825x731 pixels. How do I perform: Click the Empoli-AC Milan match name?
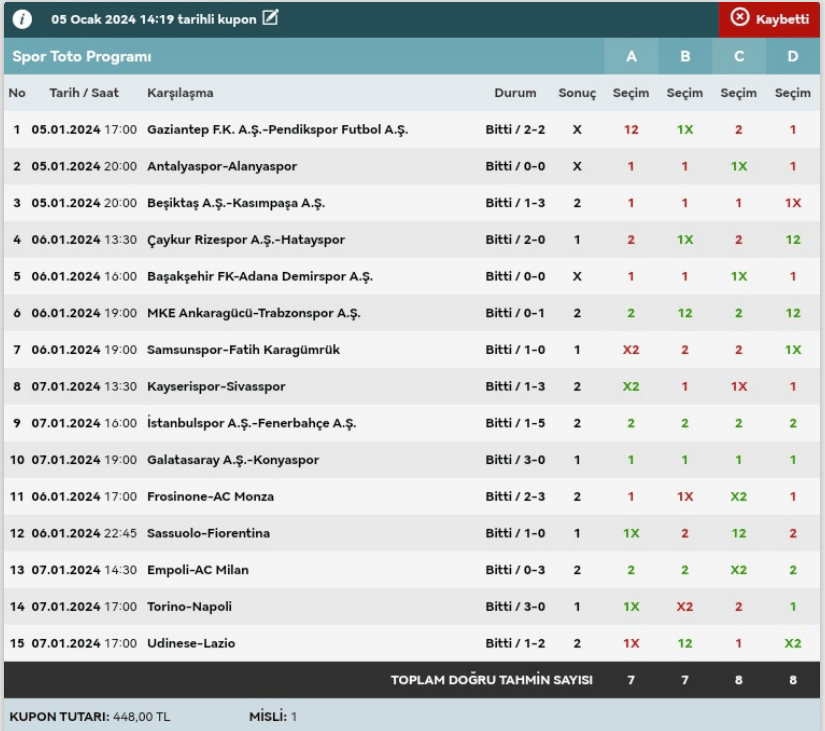click(197, 570)
